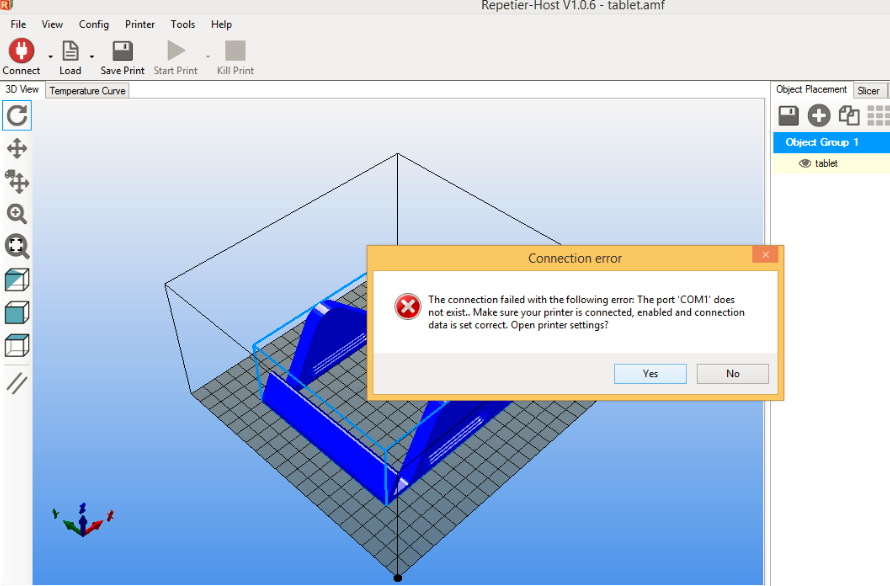Select the Move viewpoint arrows tool
This screenshot has height=586, width=890.
pyautogui.click(x=17, y=149)
